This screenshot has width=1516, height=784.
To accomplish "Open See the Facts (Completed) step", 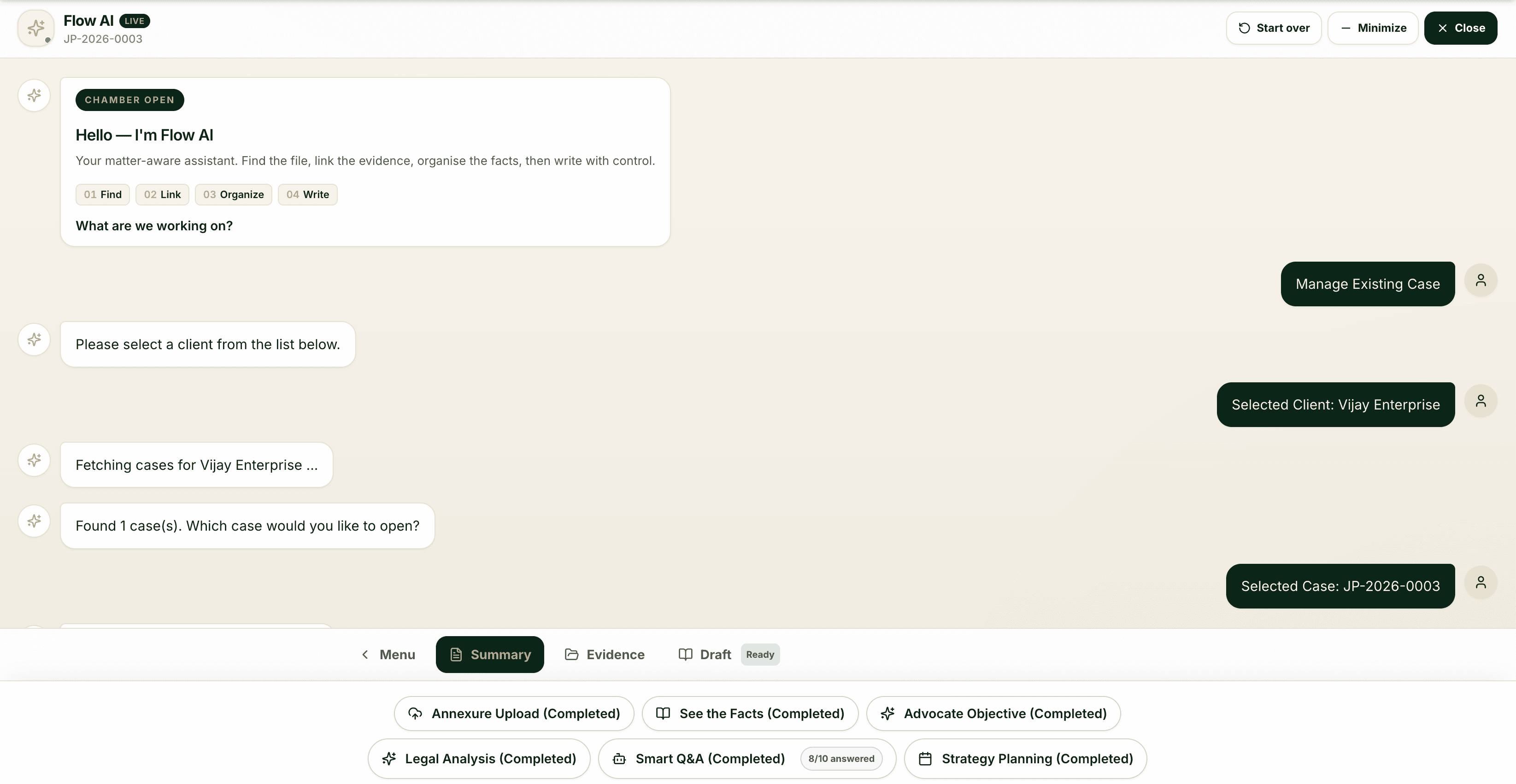I will click(750, 714).
